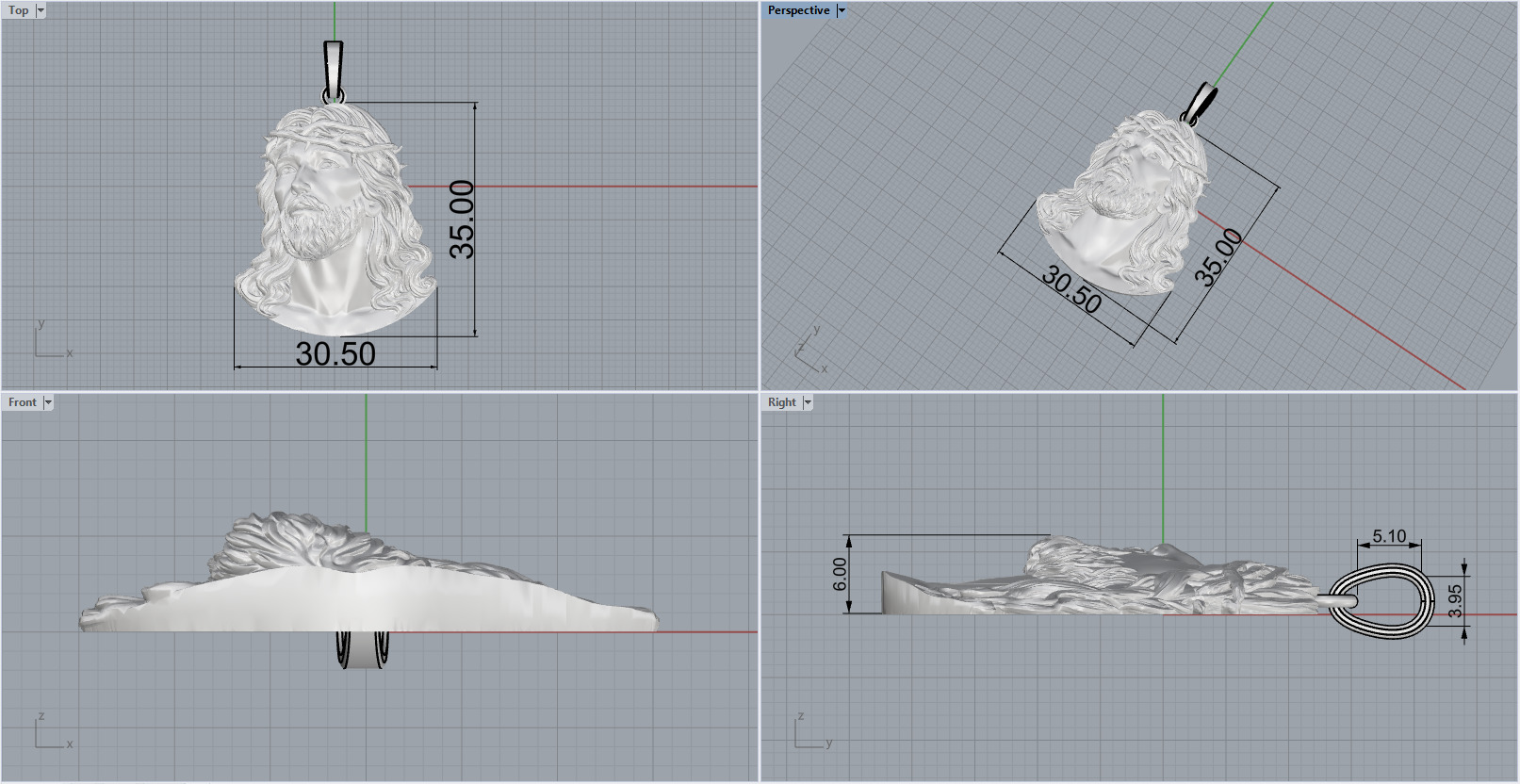Pick the pendant model in Perspective view
Image resolution: width=1520 pixels, height=784 pixels.
[x=1121, y=203]
